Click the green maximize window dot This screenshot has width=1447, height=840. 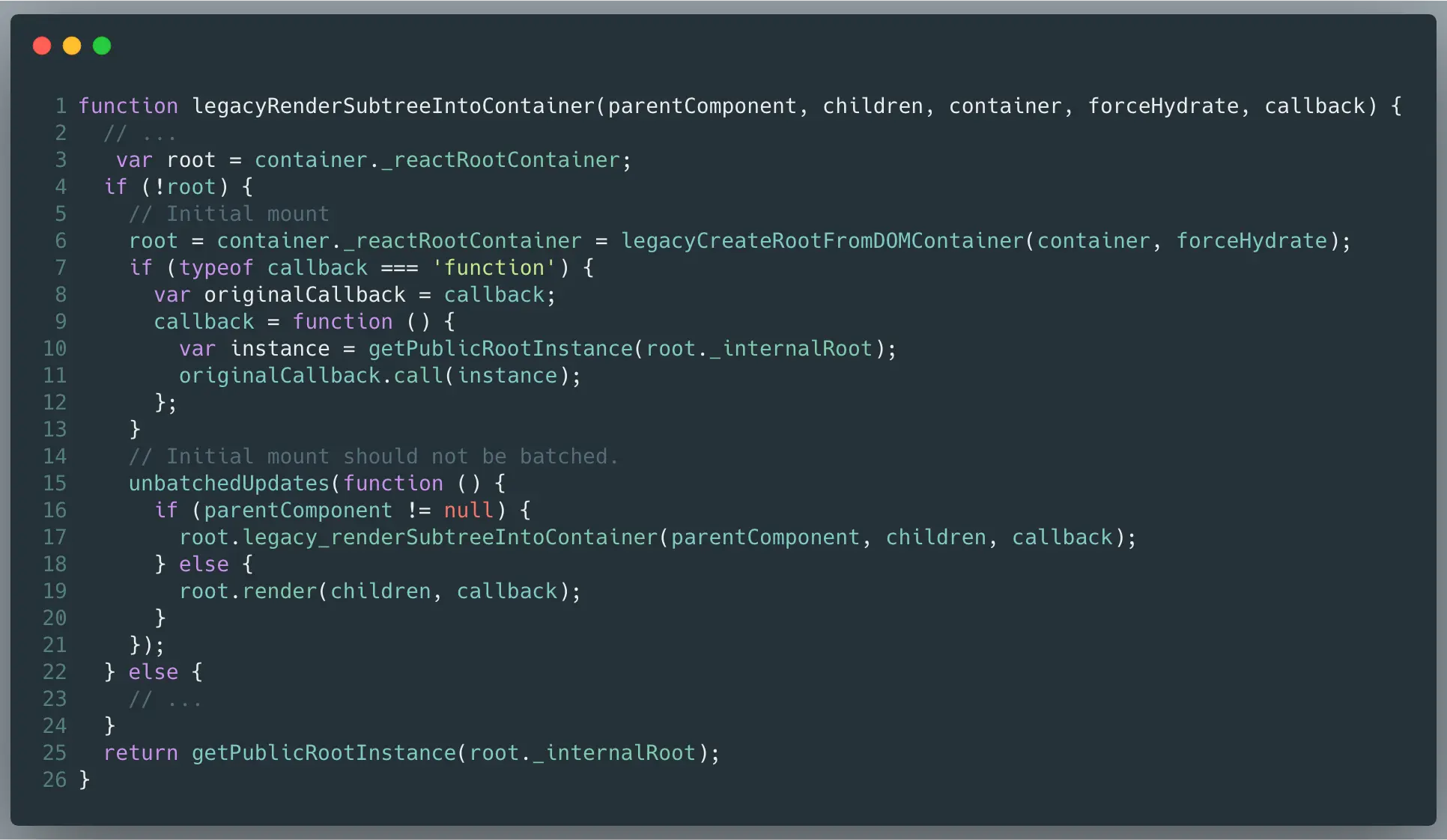click(x=102, y=46)
